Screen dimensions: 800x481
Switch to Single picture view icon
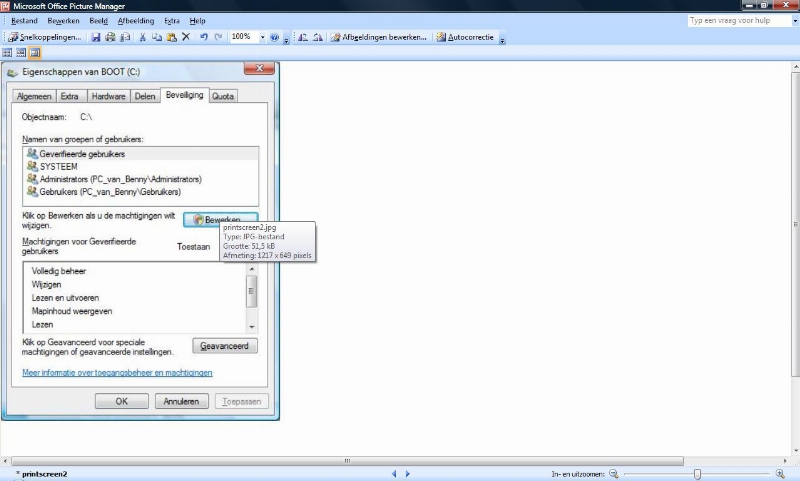click(35, 53)
